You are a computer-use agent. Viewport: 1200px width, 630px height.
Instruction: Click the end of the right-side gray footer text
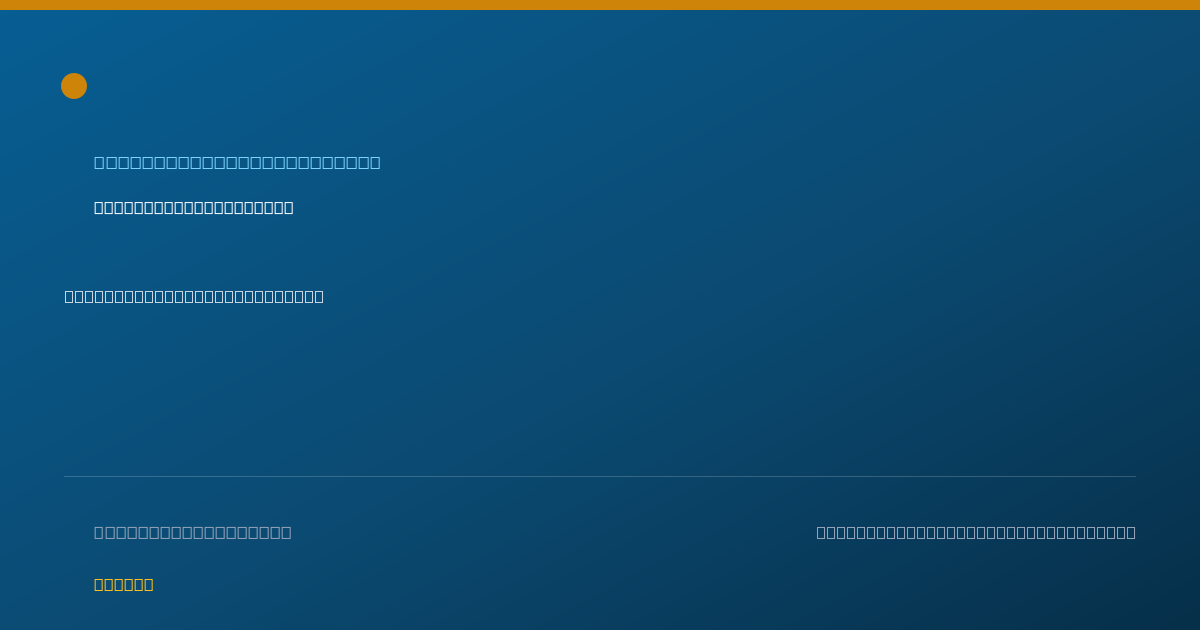pos(1131,532)
